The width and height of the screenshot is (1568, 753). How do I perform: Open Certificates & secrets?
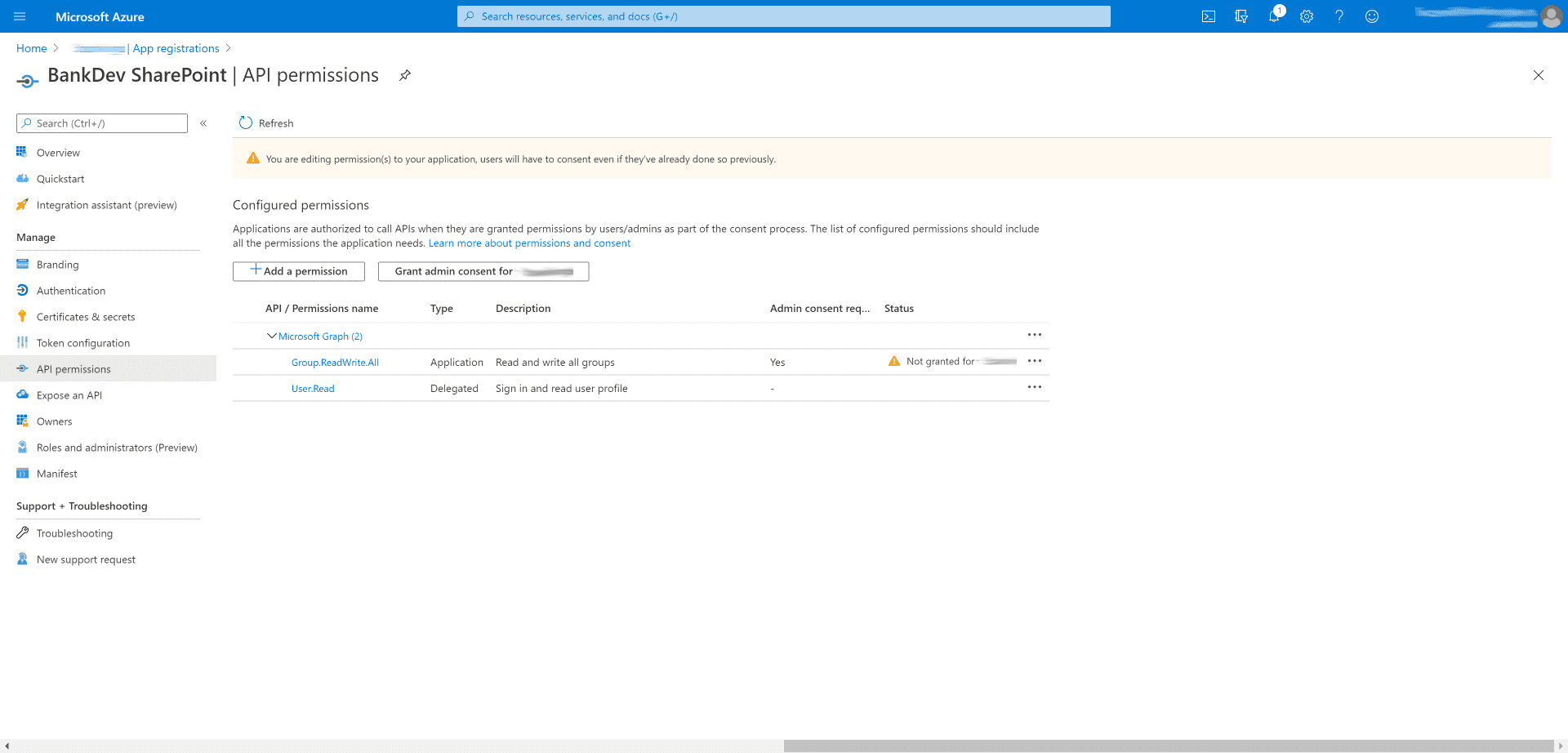tap(86, 317)
